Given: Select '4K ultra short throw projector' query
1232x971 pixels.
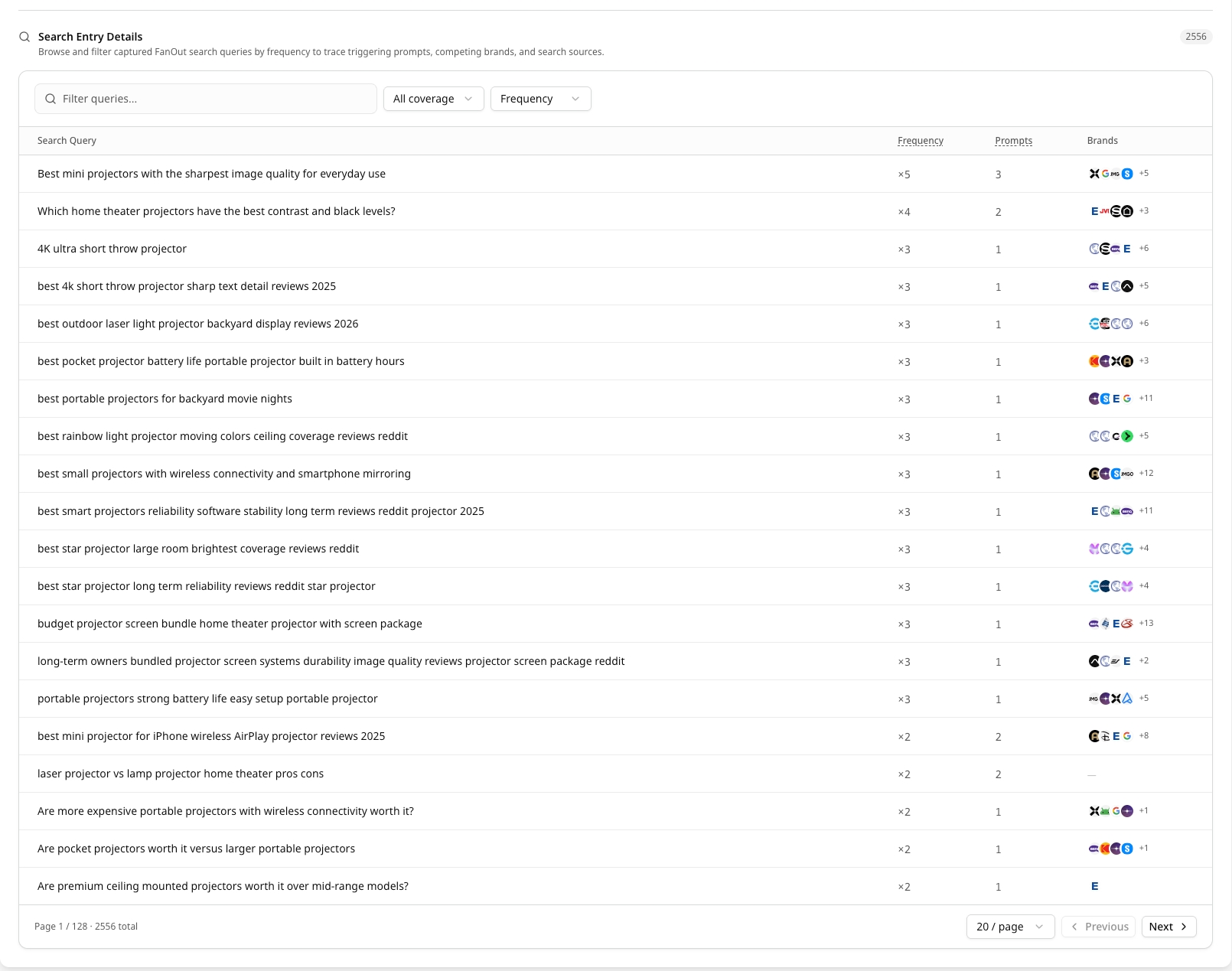Looking at the screenshot, I should (x=112, y=249).
